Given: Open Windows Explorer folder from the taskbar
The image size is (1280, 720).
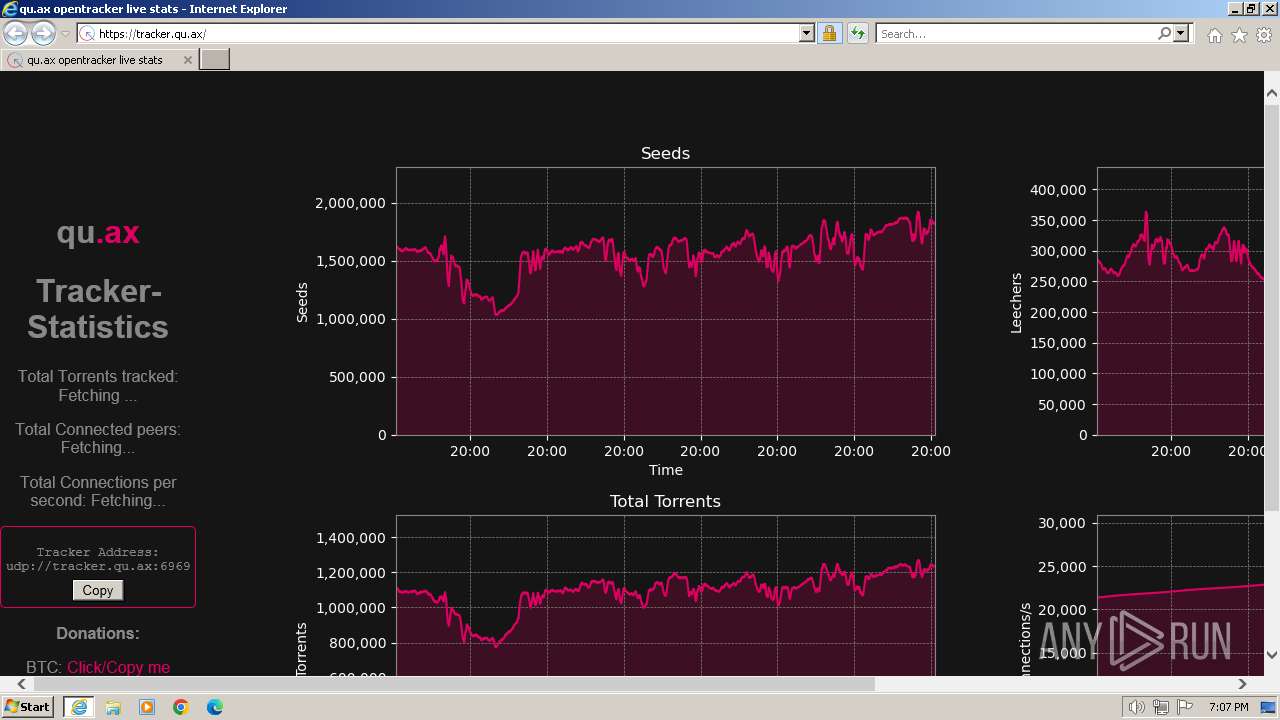Looking at the screenshot, I should tap(113, 707).
